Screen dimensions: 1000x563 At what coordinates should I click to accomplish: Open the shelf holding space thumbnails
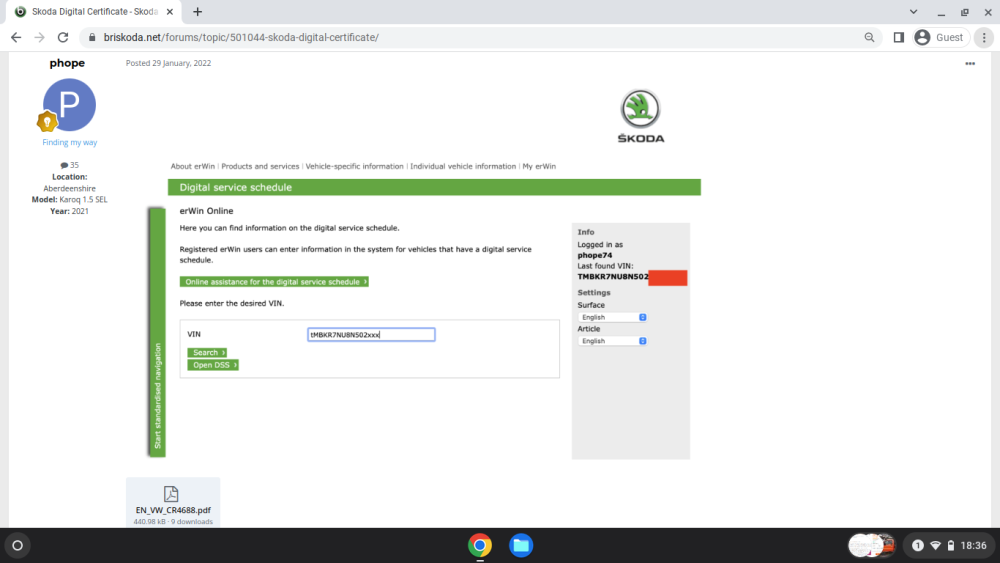click(872, 546)
